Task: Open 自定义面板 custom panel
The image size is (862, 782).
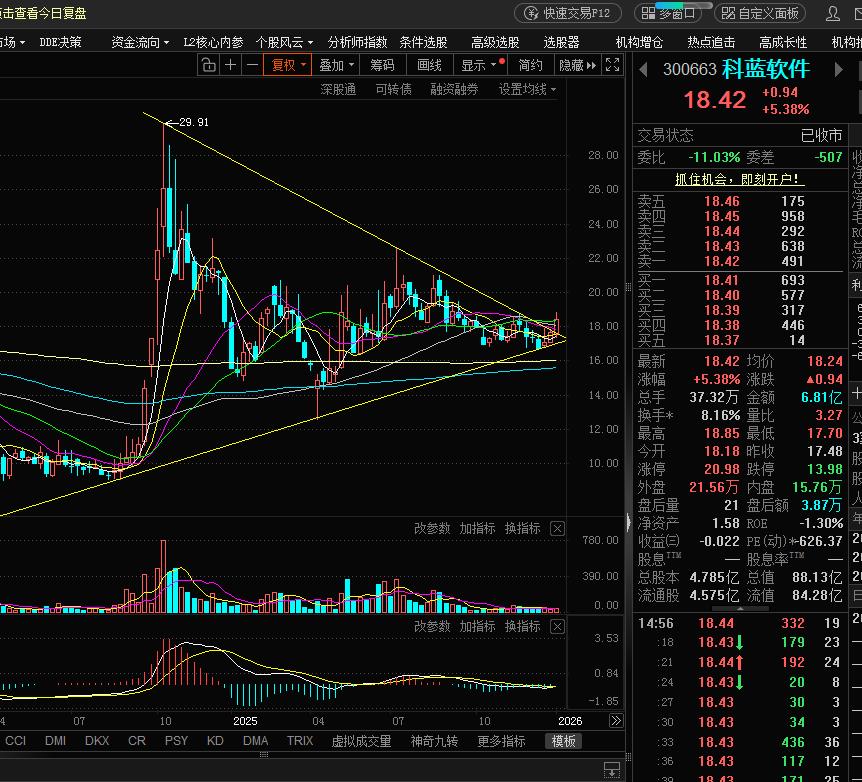Action: 760,13
